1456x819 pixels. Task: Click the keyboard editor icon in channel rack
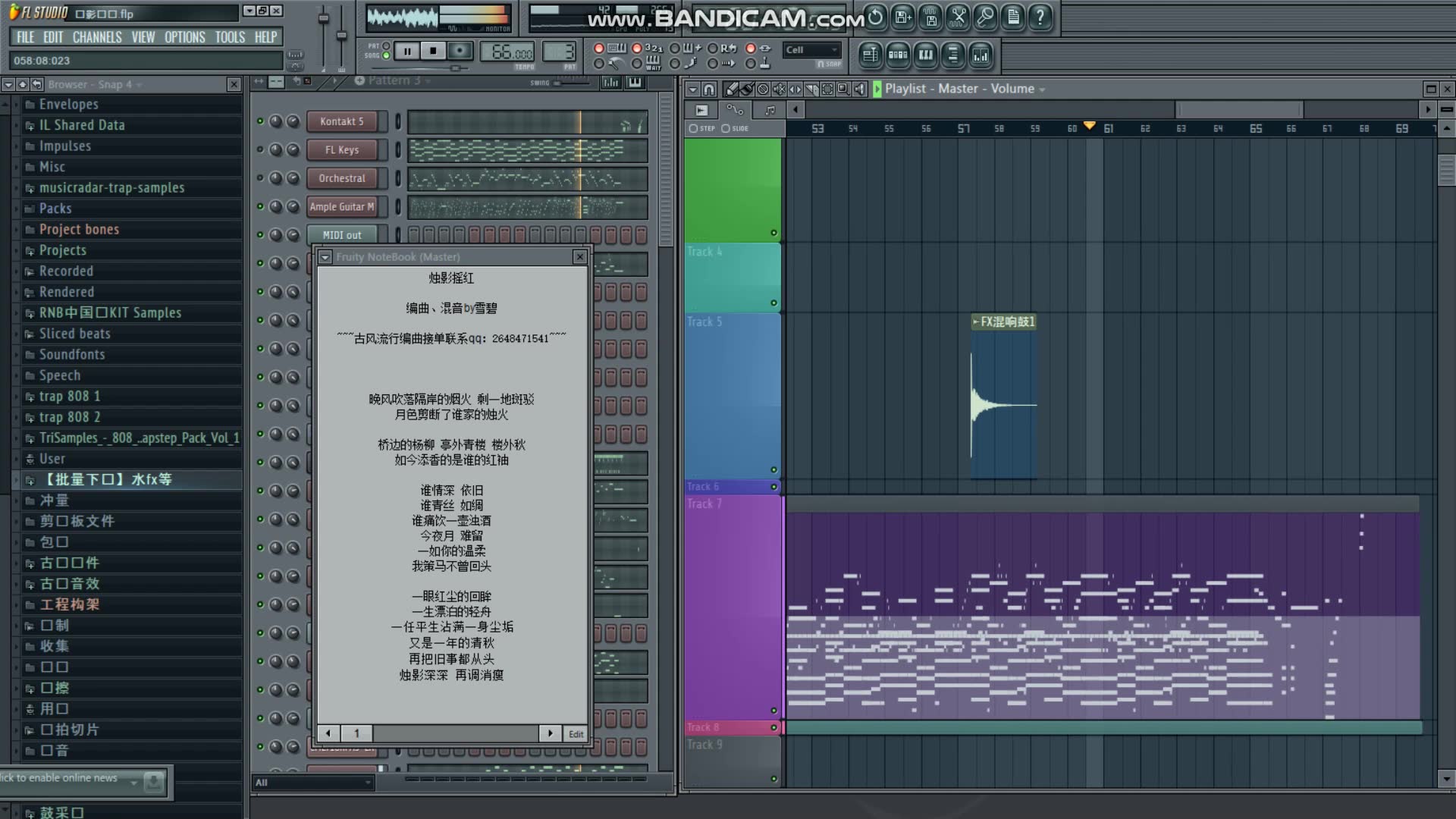coord(635,82)
